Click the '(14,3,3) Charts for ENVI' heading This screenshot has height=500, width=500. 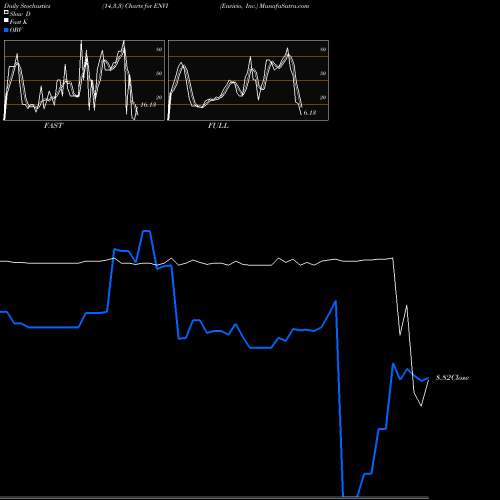135,6
